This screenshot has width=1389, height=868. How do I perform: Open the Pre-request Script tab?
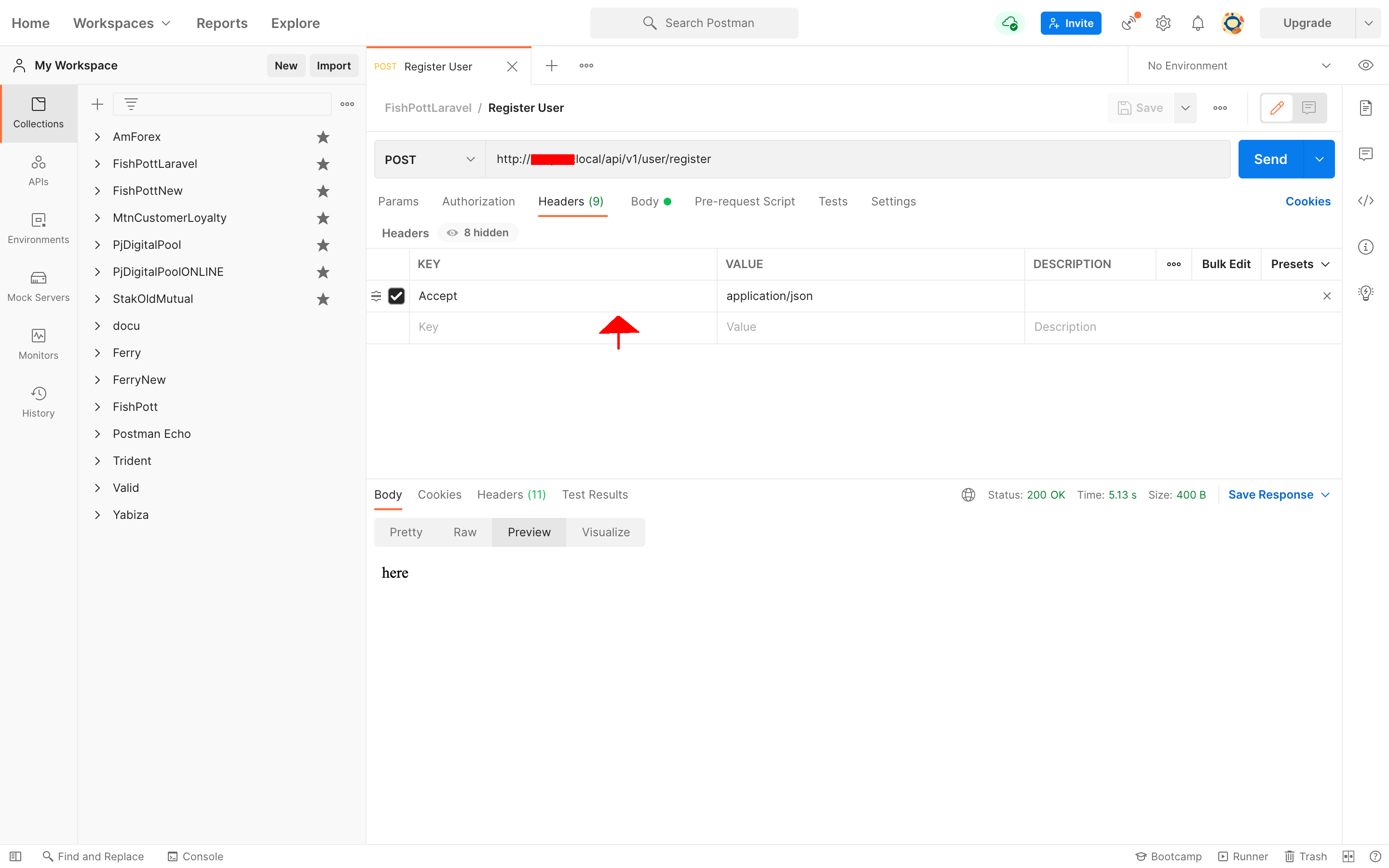pyautogui.click(x=745, y=202)
